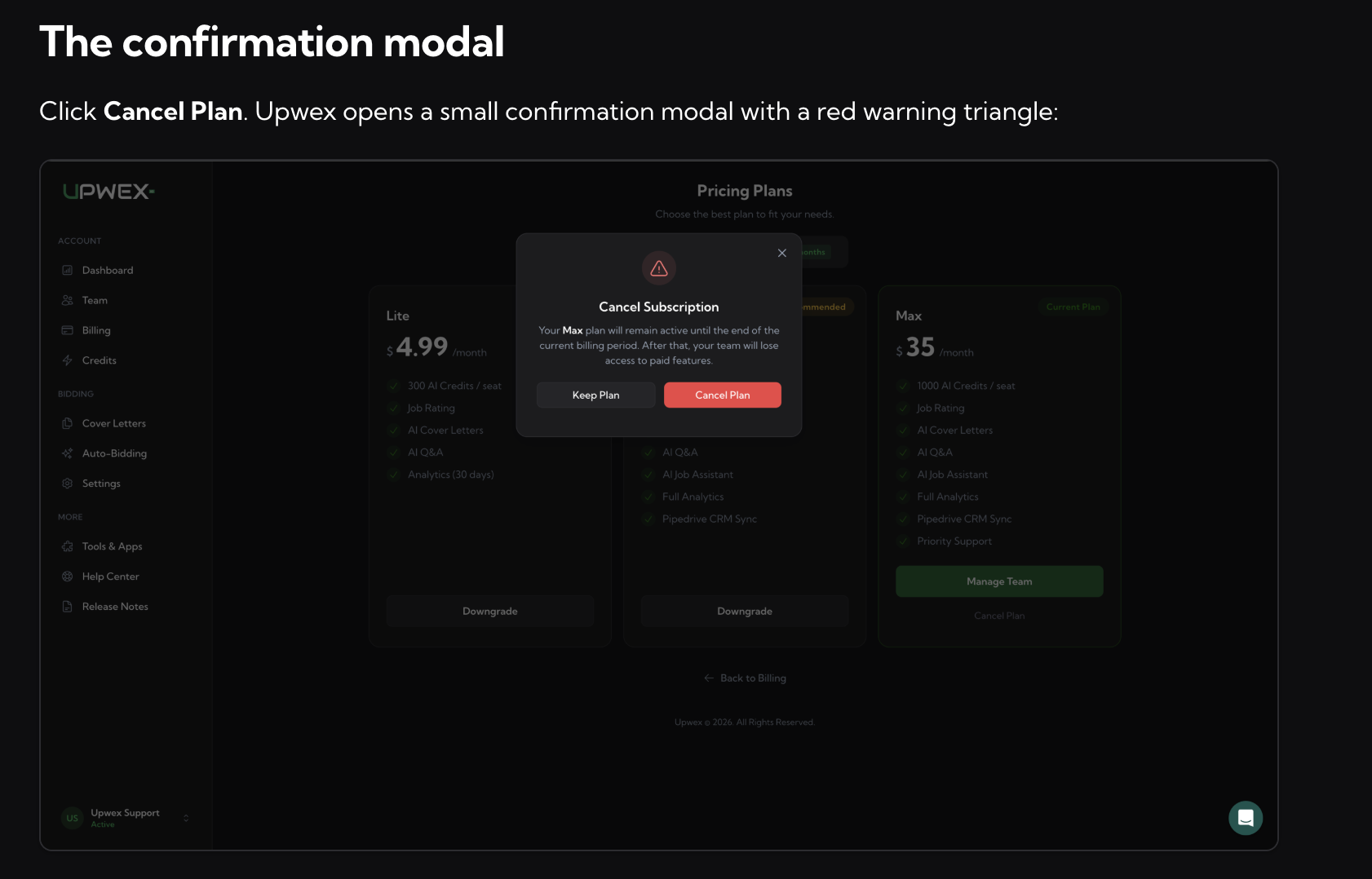
Task: Click the Tools & Apps puzzle icon
Action: [68, 546]
